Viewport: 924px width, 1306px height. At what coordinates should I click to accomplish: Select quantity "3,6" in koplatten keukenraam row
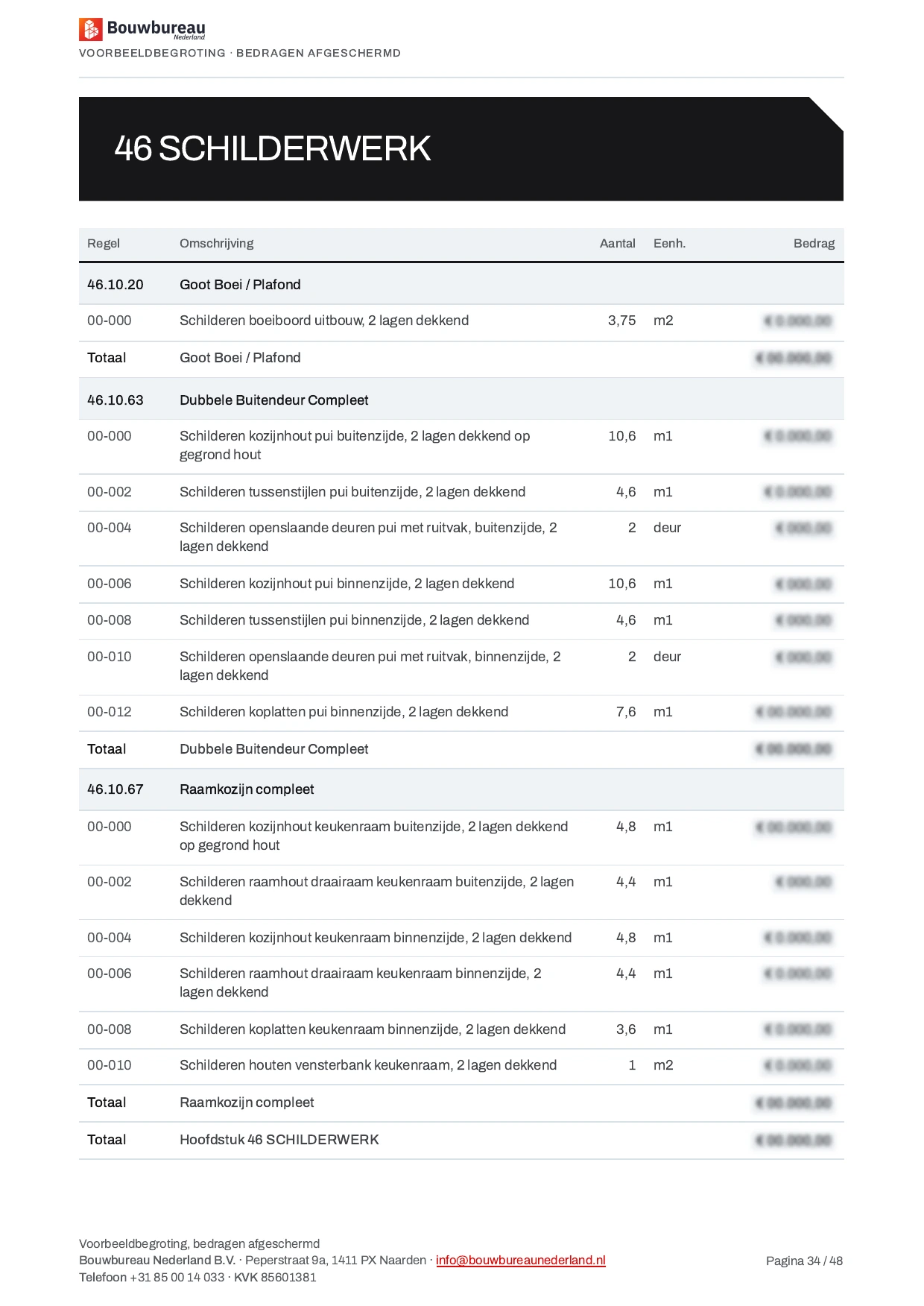pyautogui.click(x=626, y=1029)
